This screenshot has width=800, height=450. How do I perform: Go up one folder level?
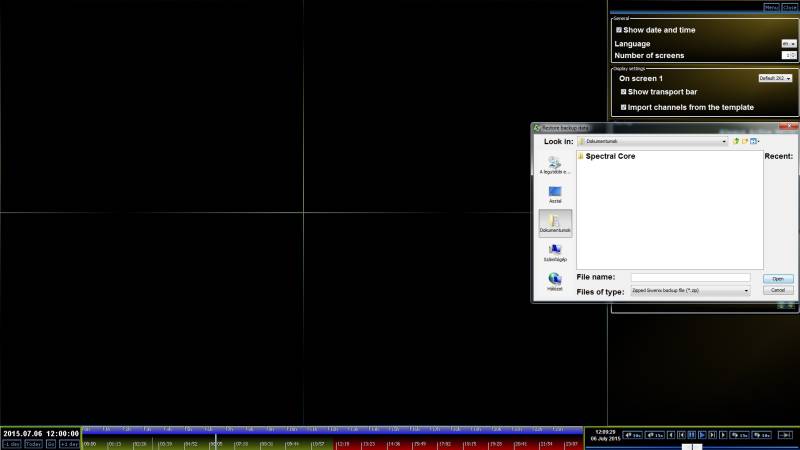coord(736,142)
